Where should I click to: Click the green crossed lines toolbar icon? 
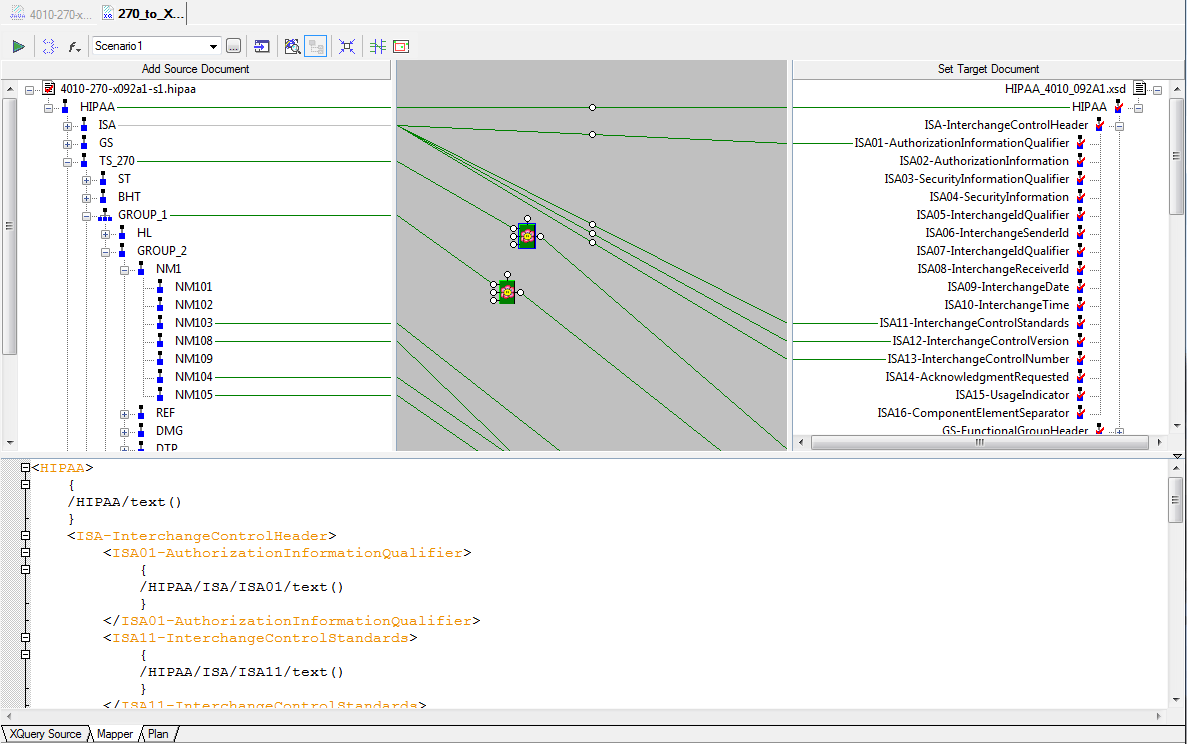pos(378,46)
